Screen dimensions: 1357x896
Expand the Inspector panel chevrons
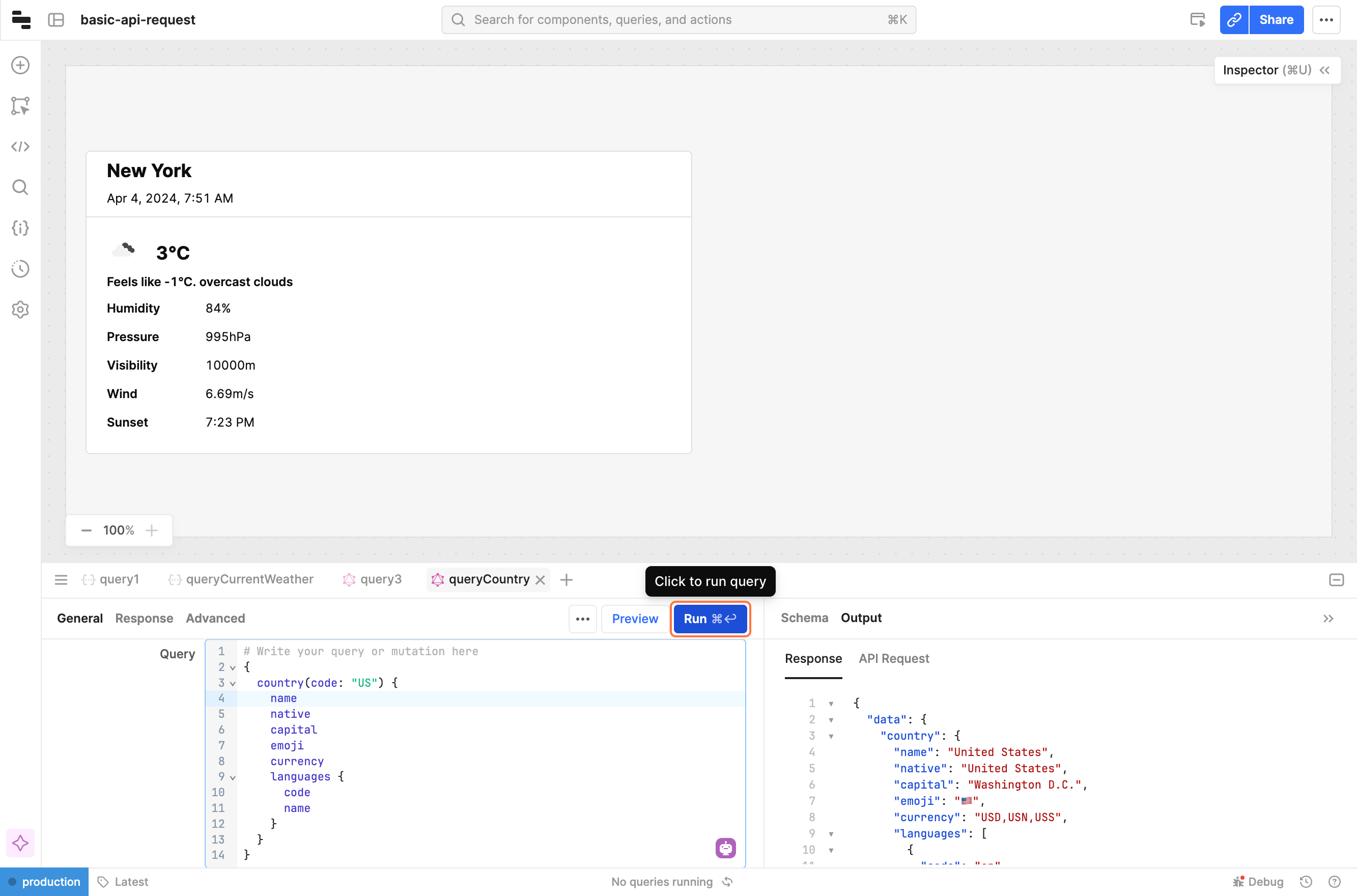click(1324, 70)
